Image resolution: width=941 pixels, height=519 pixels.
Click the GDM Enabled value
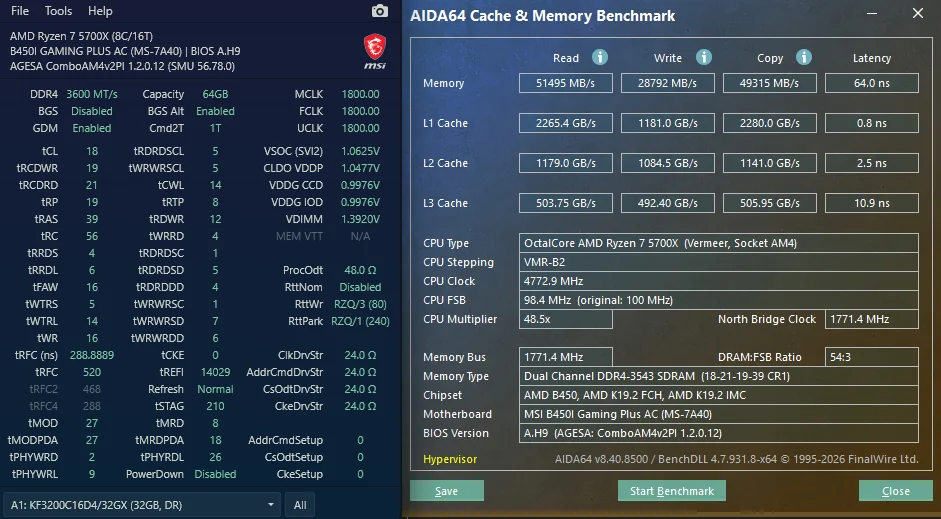pyautogui.click(x=92, y=128)
